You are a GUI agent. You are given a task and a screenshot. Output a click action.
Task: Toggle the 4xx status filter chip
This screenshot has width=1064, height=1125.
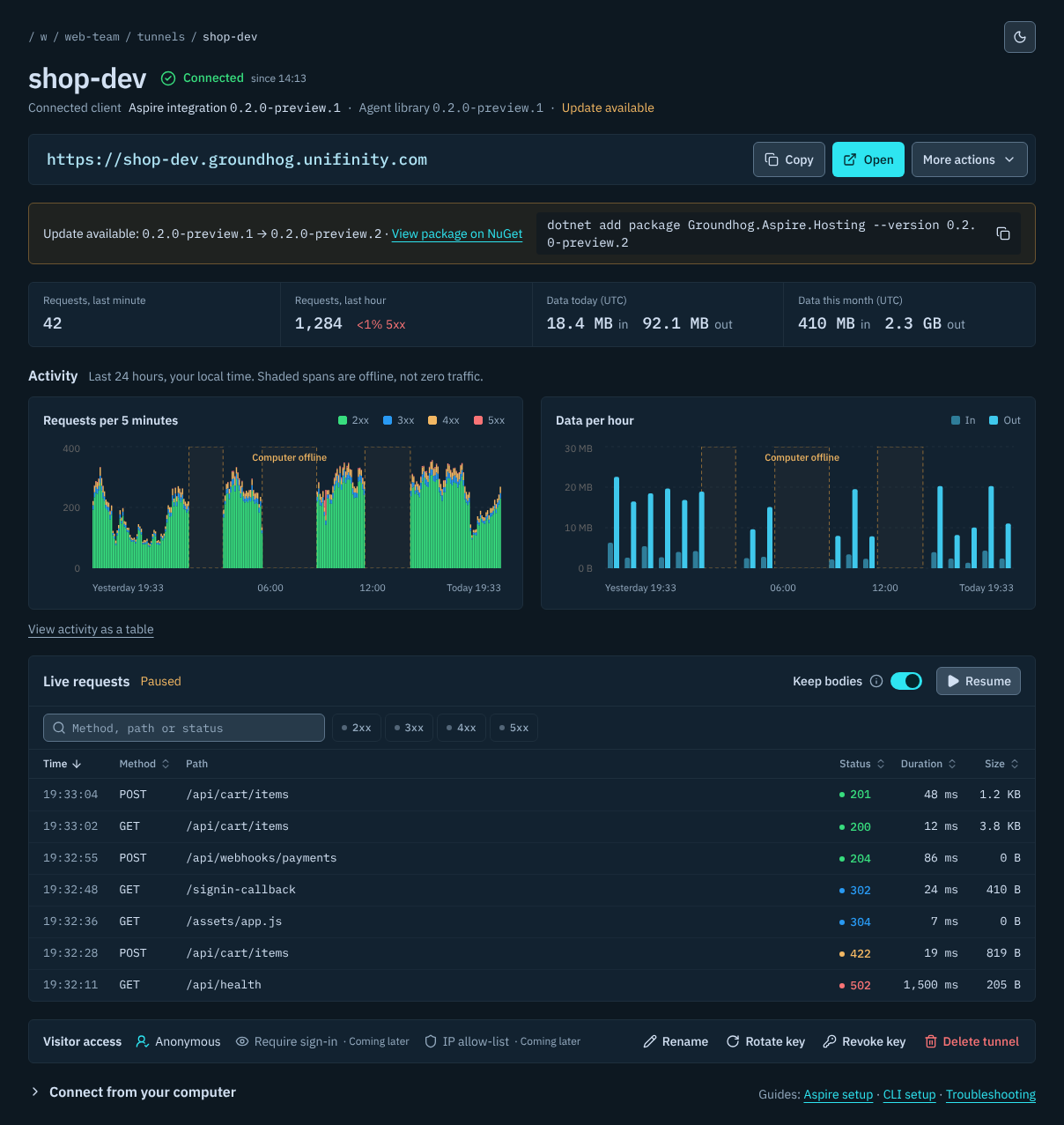(462, 728)
